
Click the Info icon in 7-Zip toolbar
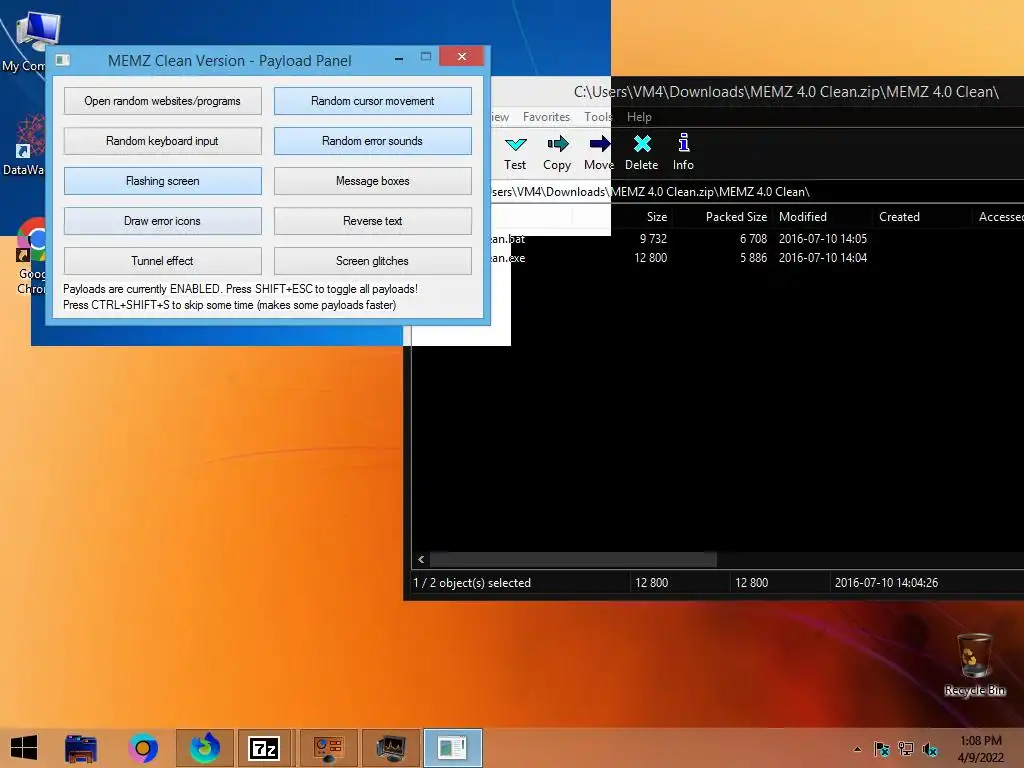(x=683, y=153)
